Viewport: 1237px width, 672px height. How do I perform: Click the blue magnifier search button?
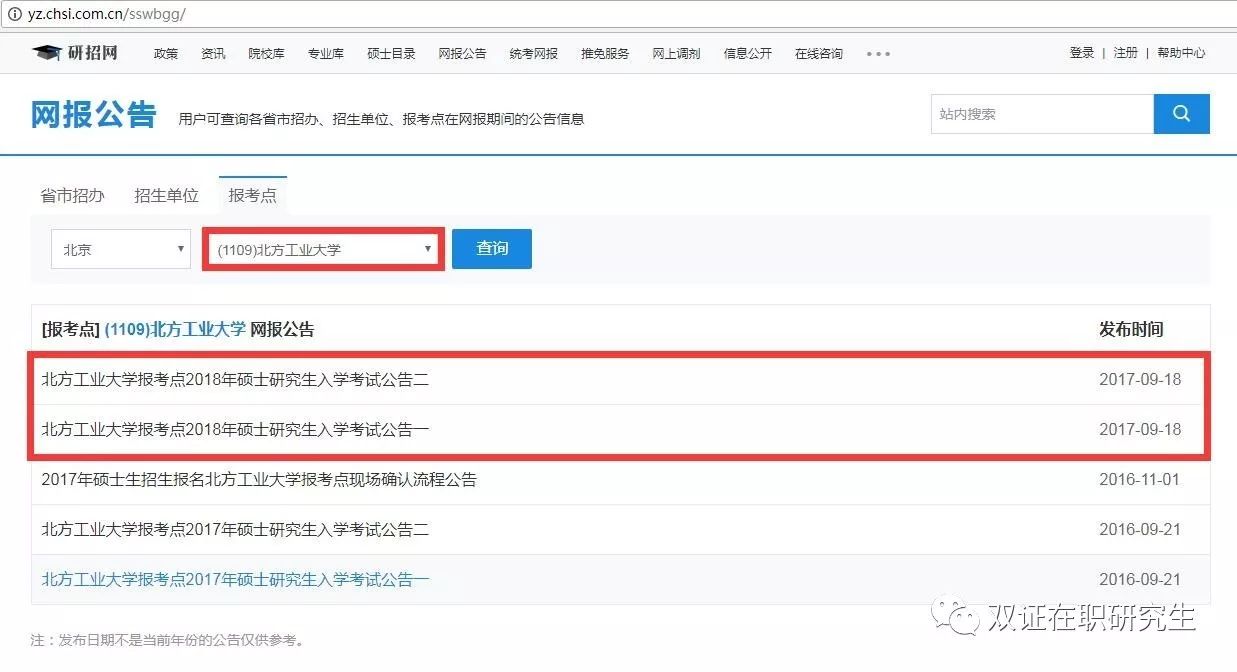pyautogui.click(x=1181, y=114)
